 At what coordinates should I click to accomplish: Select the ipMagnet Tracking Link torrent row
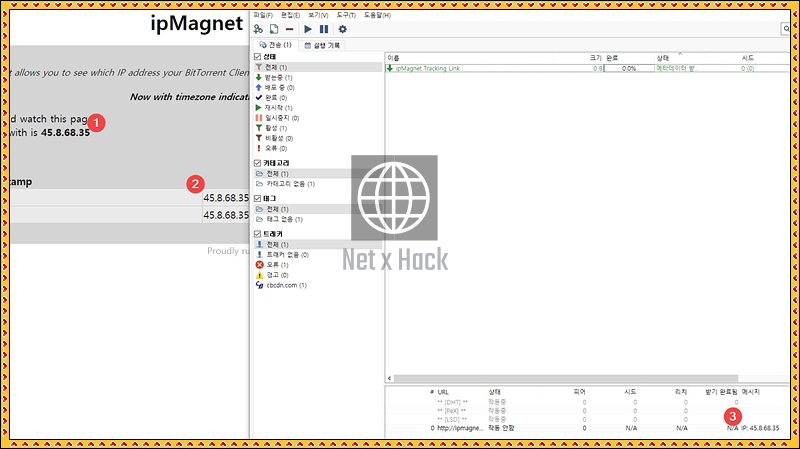click(588, 68)
